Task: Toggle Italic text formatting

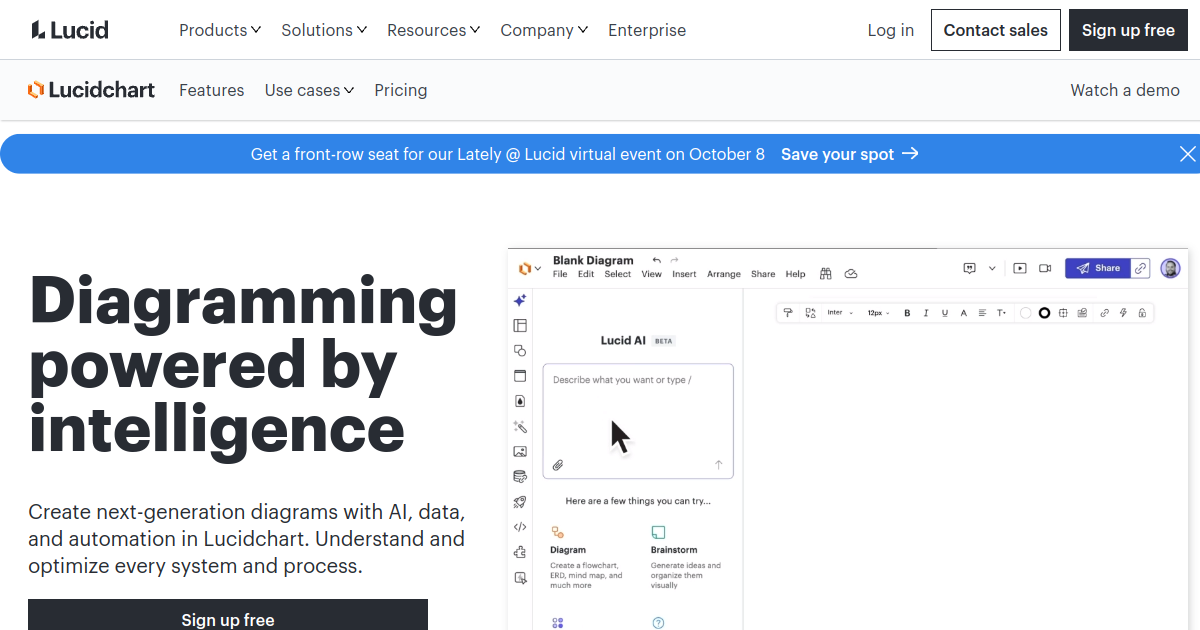Action: (926, 313)
